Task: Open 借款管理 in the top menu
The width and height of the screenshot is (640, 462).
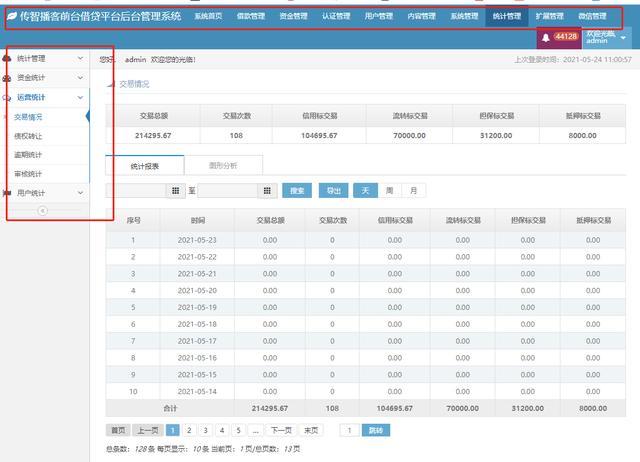Action: 251,16
